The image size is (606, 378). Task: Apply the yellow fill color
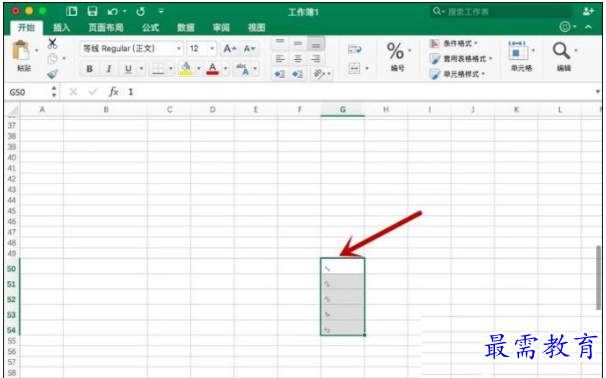pos(186,69)
